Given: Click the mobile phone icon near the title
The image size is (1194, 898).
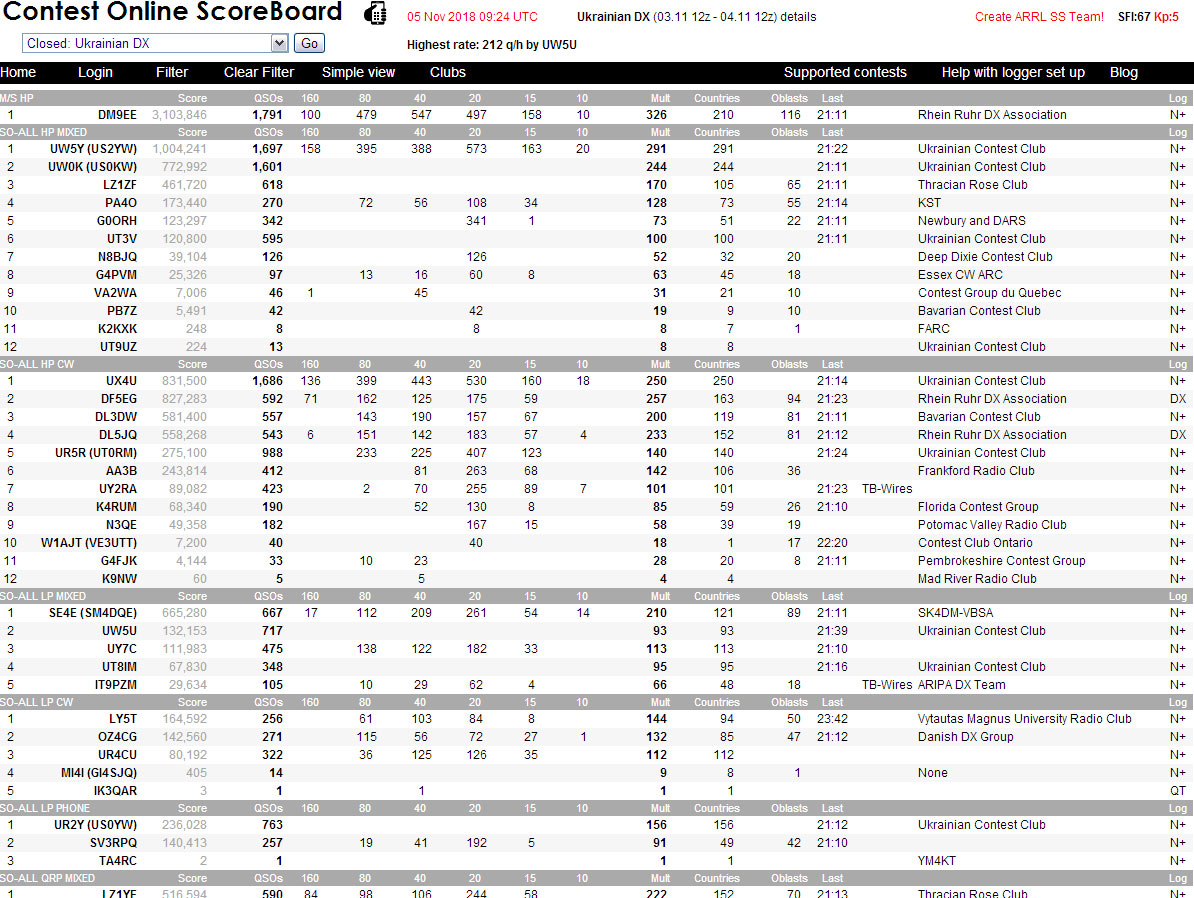Looking at the screenshot, I should pyautogui.click(x=375, y=13).
